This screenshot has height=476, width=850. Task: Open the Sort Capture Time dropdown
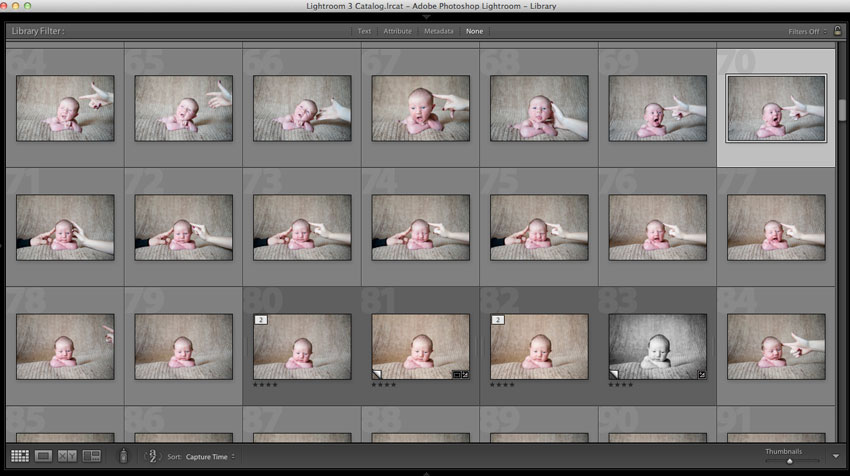point(210,456)
